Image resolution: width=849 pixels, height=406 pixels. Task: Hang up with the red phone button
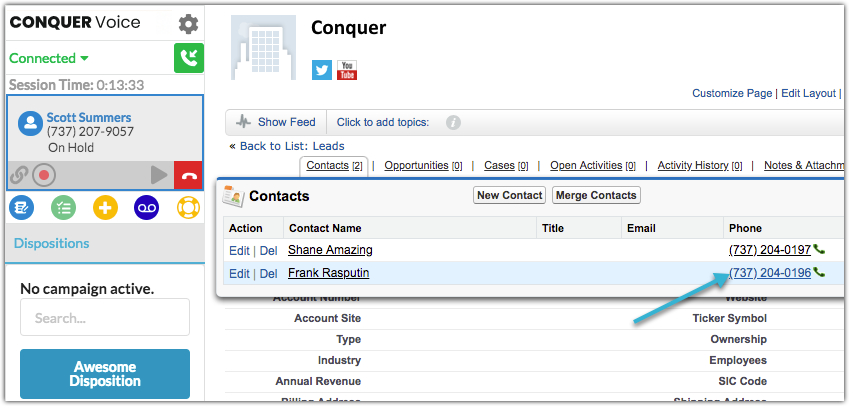[x=188, y=175]
